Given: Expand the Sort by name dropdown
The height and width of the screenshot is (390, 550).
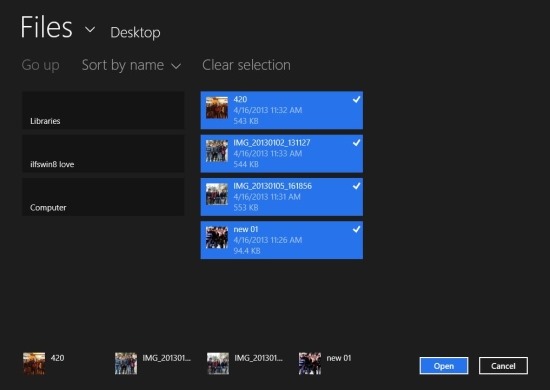Looking at the screenshot, I should (x=131, y=65).
